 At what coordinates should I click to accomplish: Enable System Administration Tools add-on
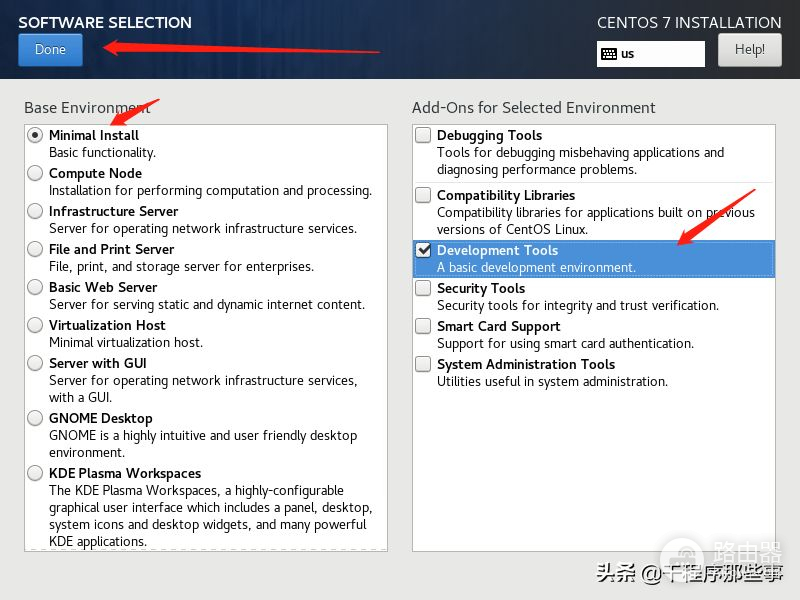click(x=424, y=364)
